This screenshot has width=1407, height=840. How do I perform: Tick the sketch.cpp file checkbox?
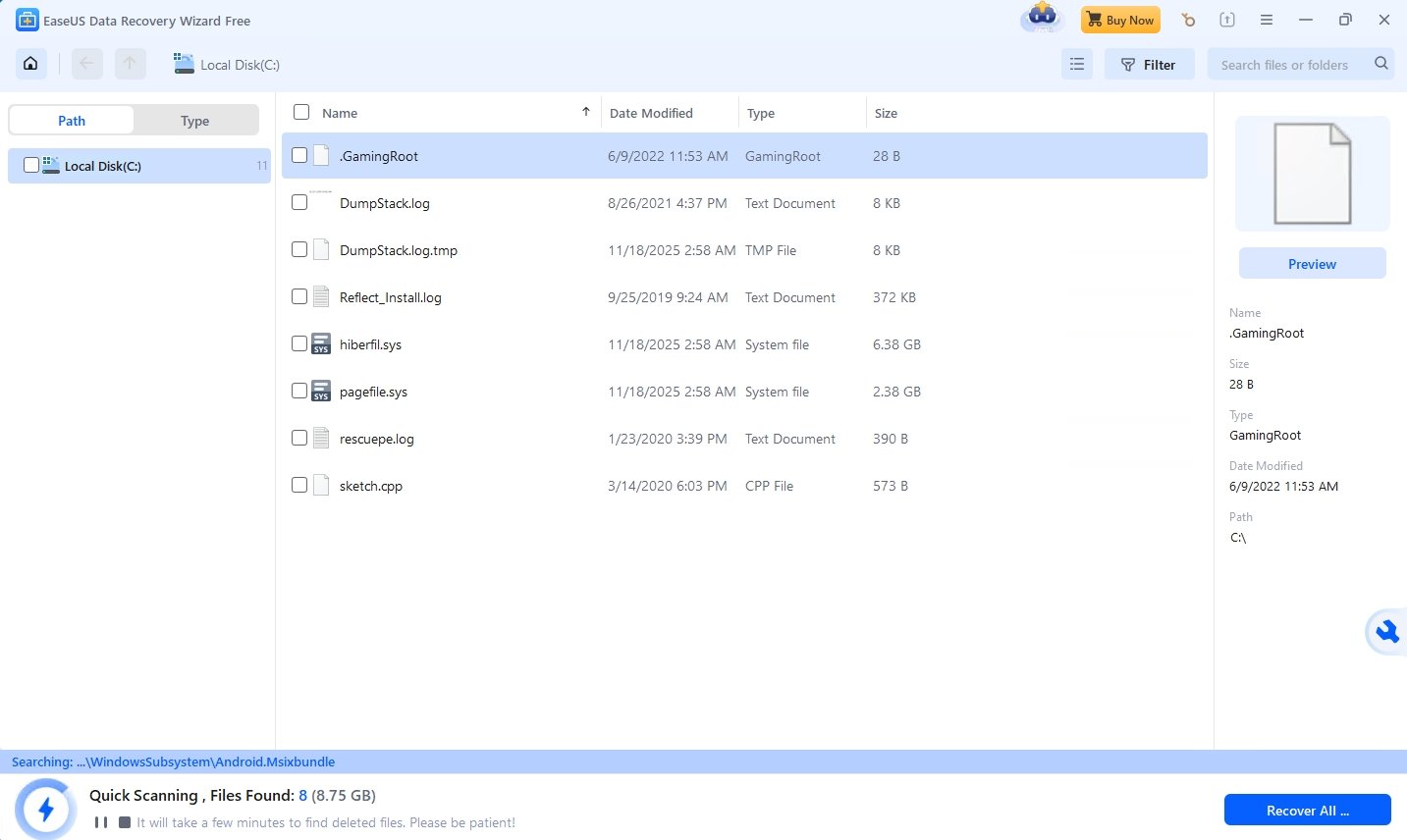point(299,485)
